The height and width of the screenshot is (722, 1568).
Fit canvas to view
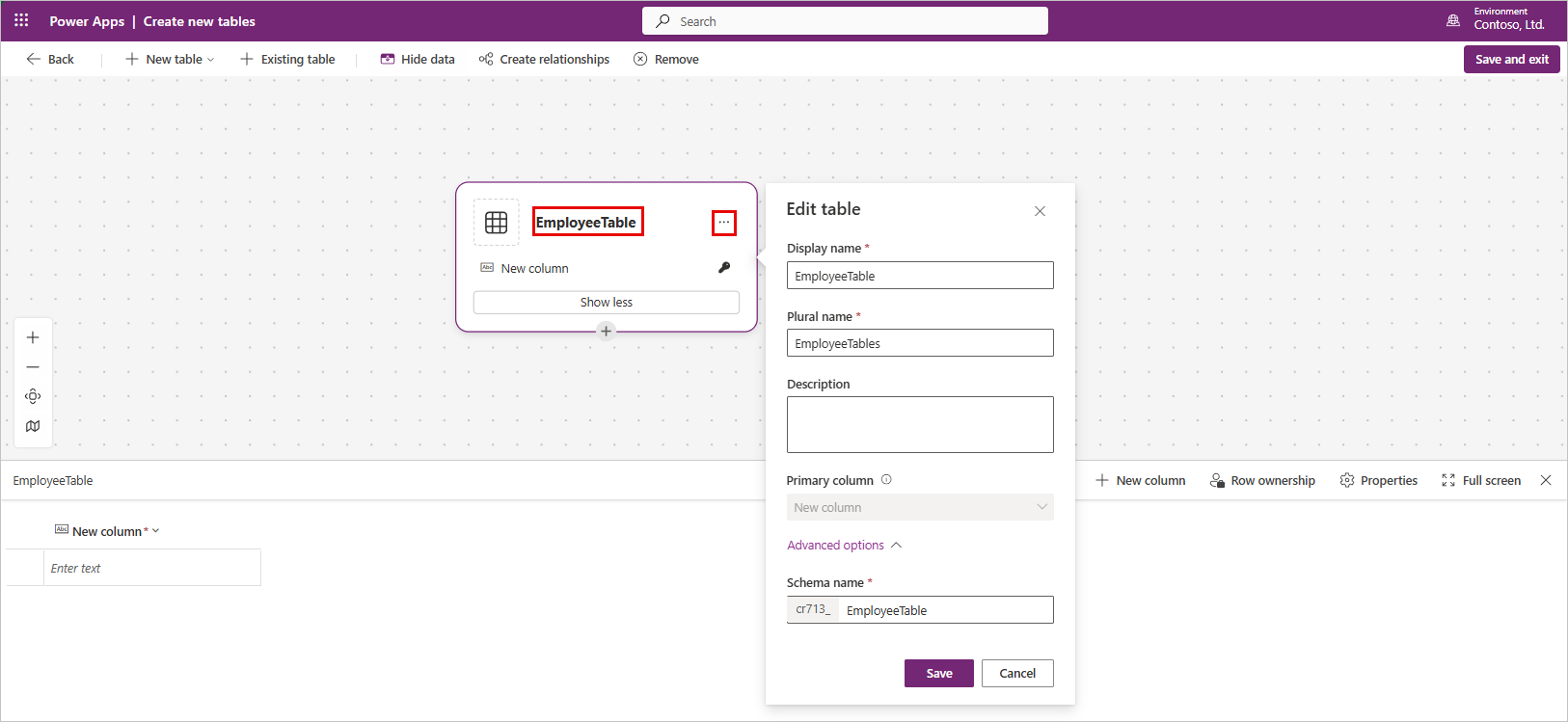click(x=33, y=396)
